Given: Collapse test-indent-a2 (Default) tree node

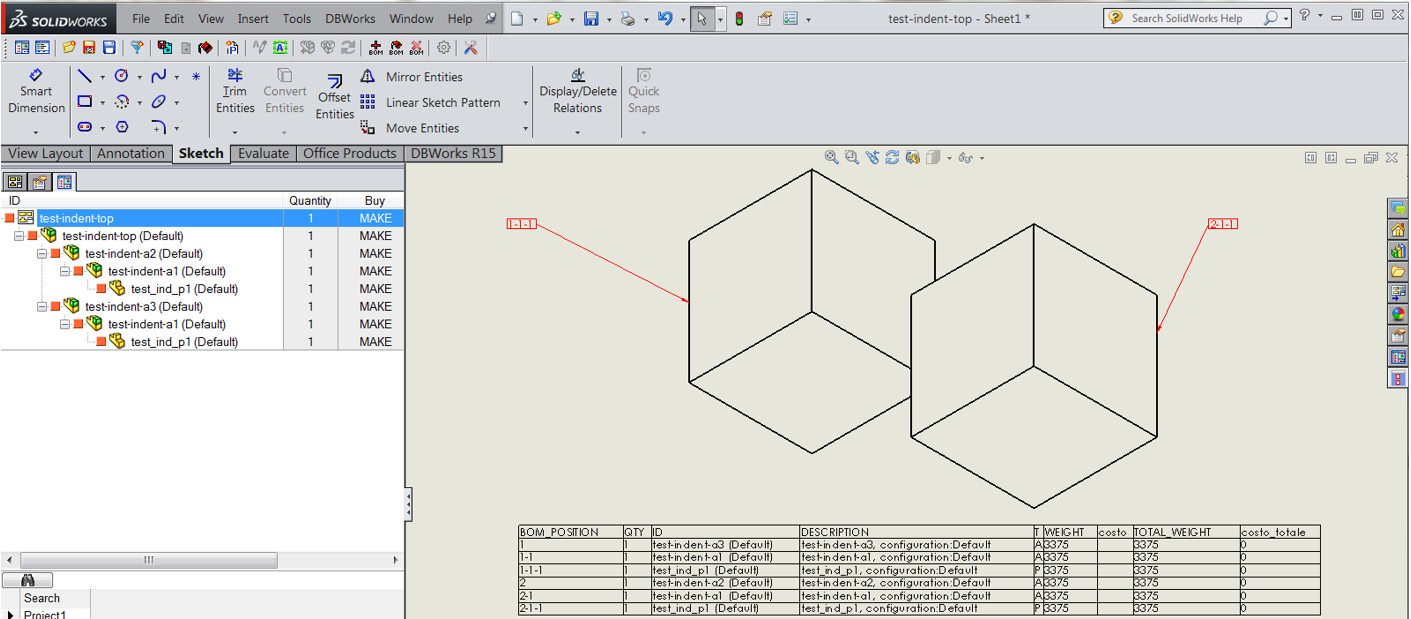Looking at the screenshot, I should click(x=42, y=254).
